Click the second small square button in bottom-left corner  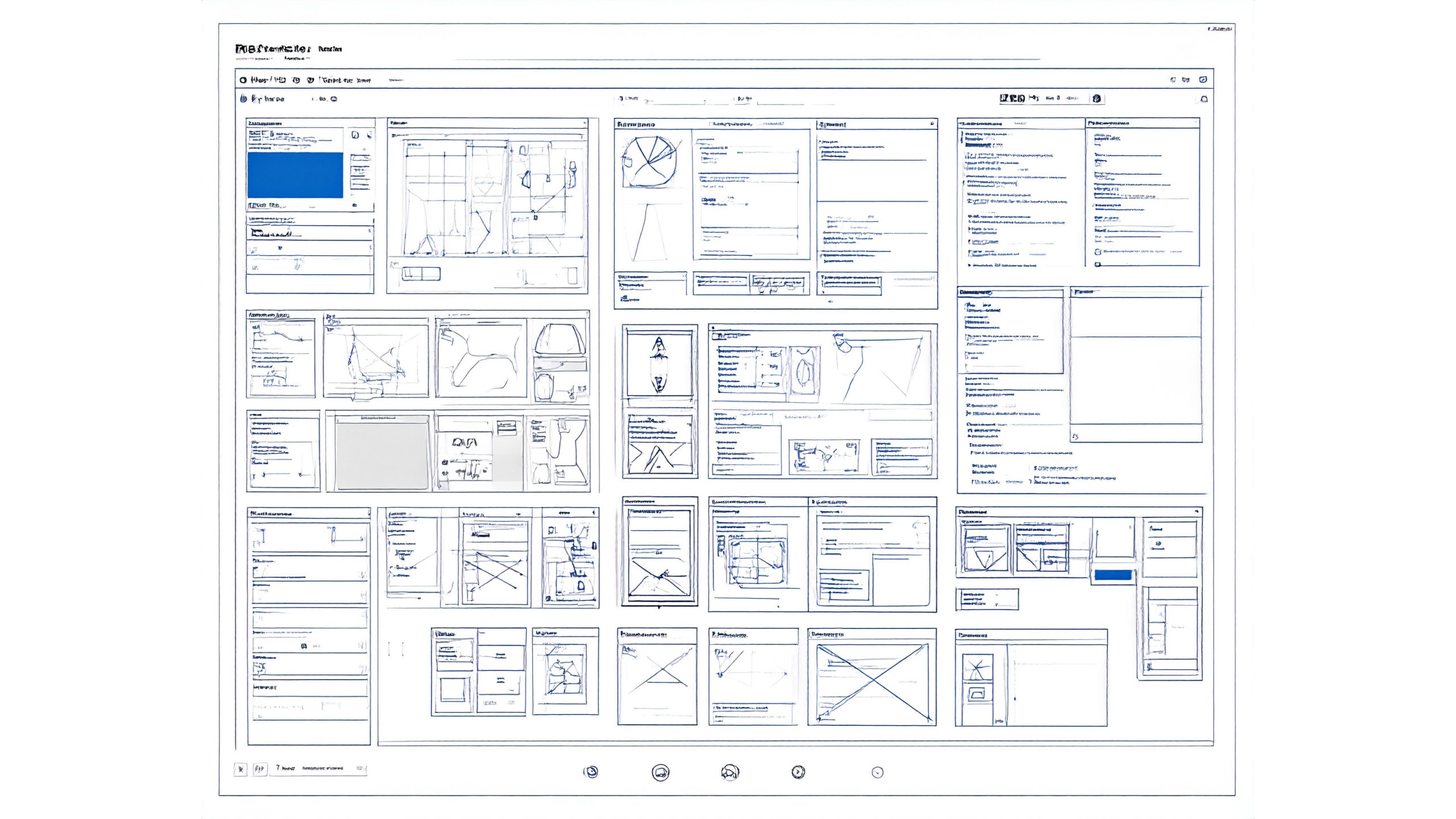point(259,769)
